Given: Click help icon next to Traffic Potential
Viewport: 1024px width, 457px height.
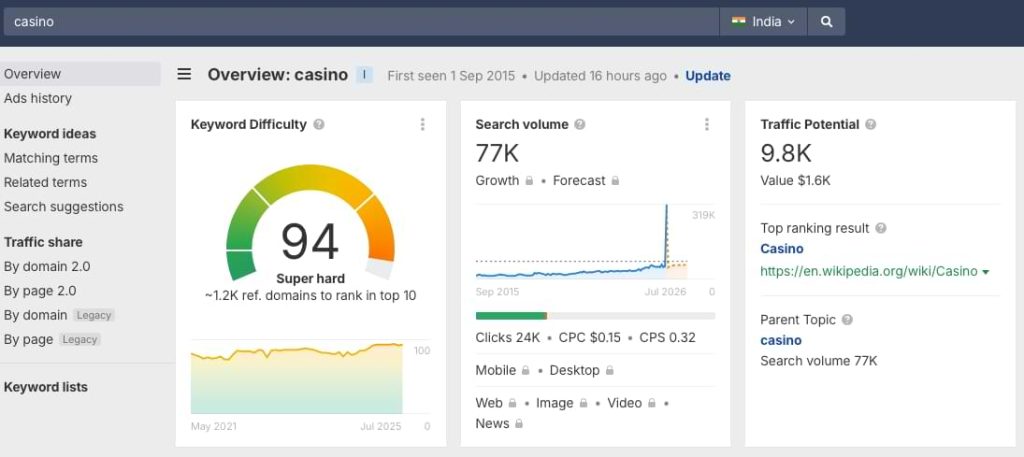Looking at the screenshot, I should pos(870,124).
